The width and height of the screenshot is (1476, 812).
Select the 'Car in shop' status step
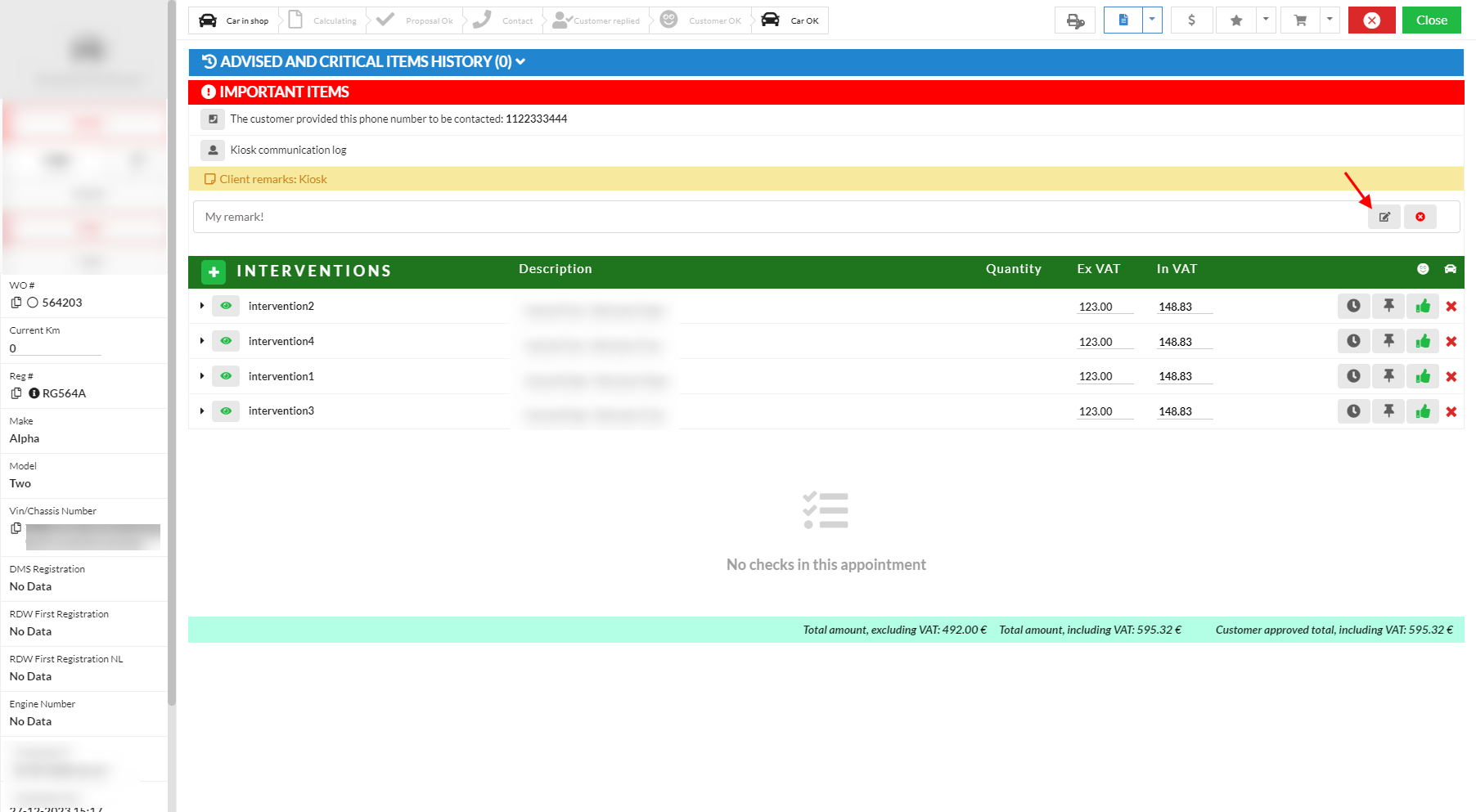pos(235,20)
